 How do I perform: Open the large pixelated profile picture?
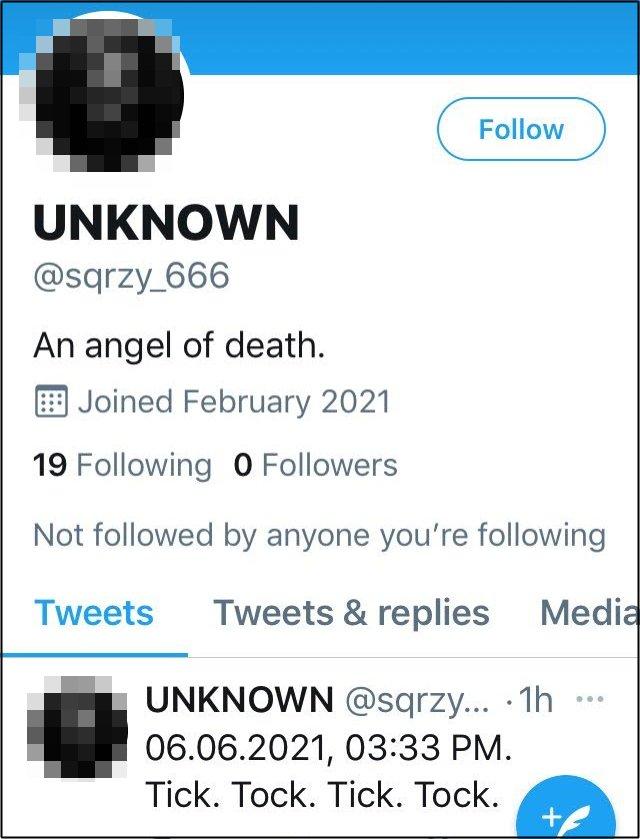point(102,95)
